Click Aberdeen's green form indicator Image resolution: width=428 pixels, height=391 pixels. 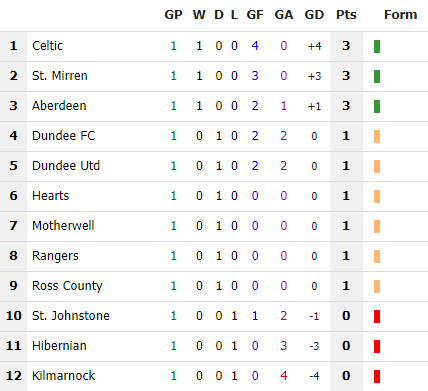click(377, 106)
